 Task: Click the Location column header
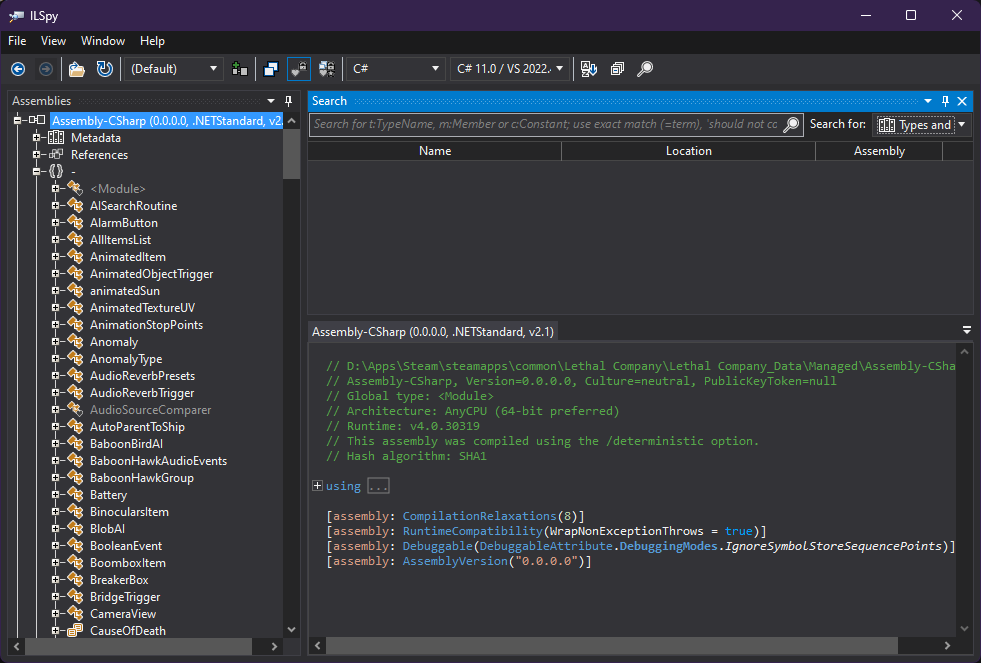tap(688, 151)
